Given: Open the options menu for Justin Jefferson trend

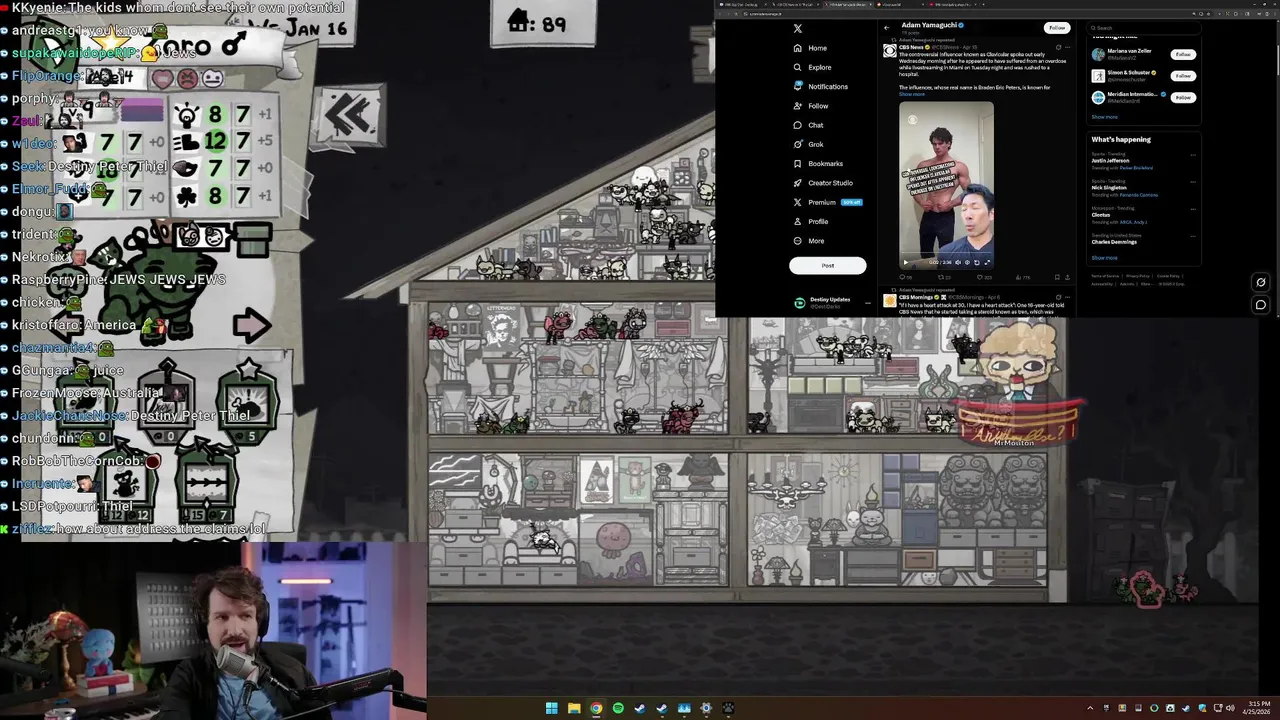Looking at the screenshot, I should [x=1192, y=155].
